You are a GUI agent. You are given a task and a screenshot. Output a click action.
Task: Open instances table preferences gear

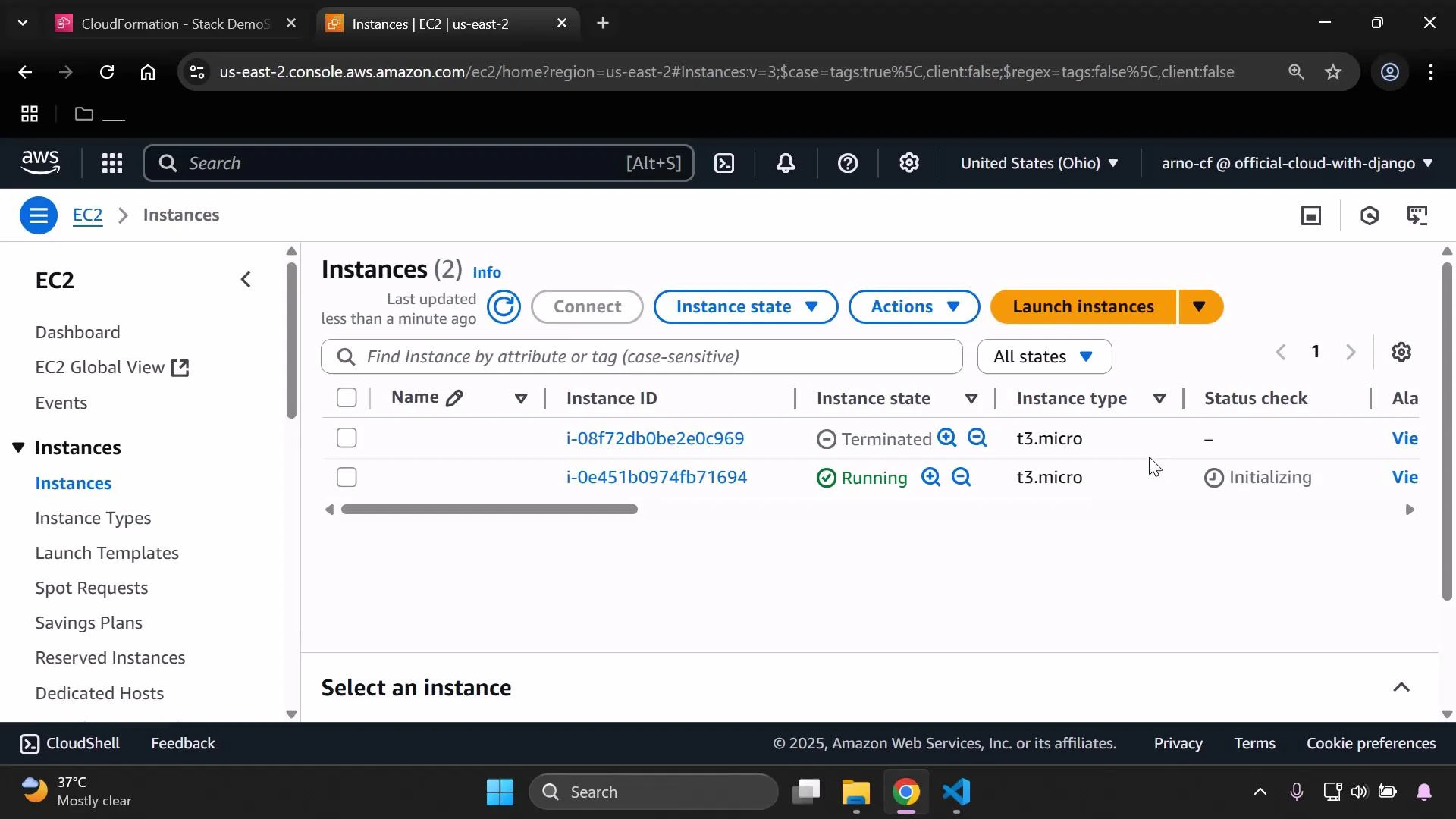point(1401,353)
